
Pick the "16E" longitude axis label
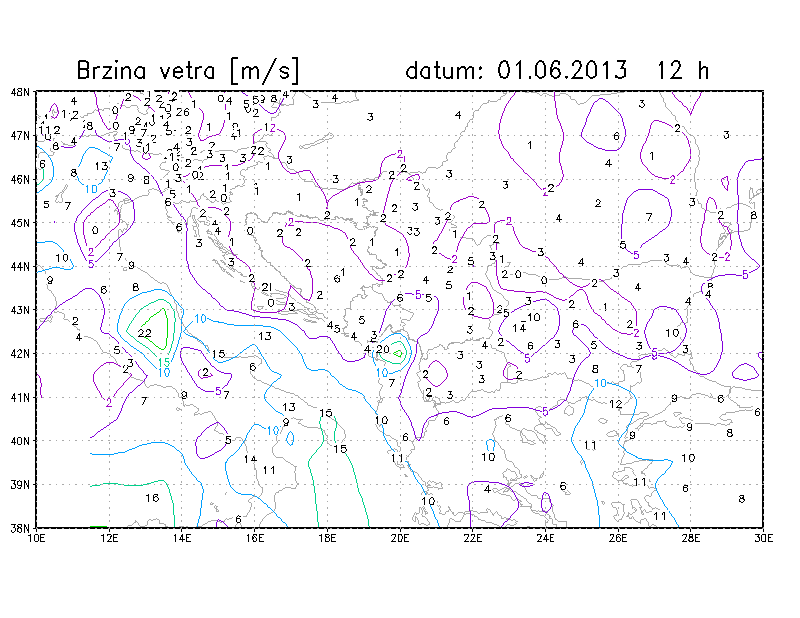[255, 538]
